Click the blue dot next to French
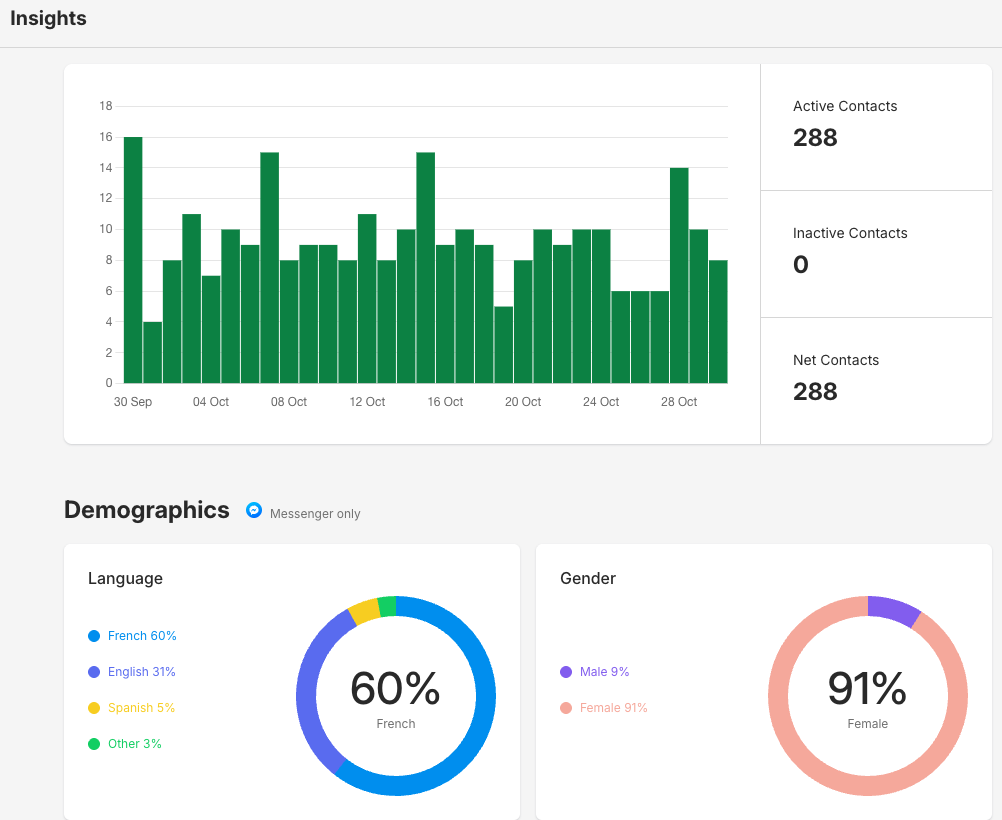 [x=94, y=636]
